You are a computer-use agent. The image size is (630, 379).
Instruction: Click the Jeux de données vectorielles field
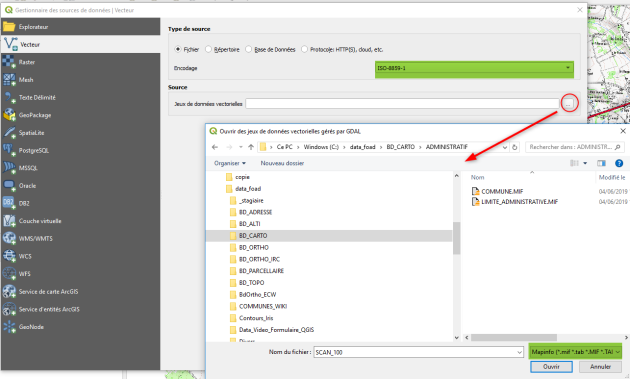(x=402, y=104)
